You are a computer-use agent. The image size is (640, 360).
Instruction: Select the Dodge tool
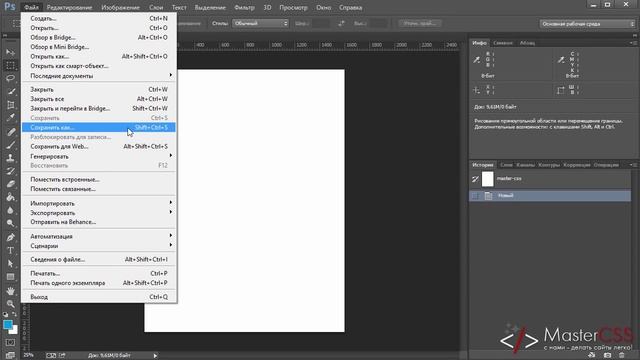click(x=10, y=224)
